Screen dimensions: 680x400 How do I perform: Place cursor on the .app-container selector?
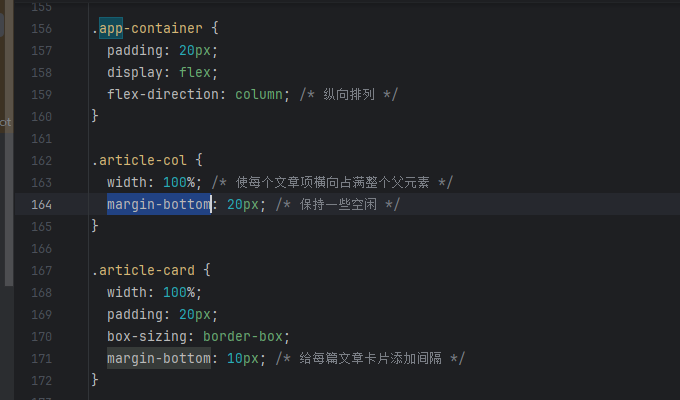click(x=147, y=29)
